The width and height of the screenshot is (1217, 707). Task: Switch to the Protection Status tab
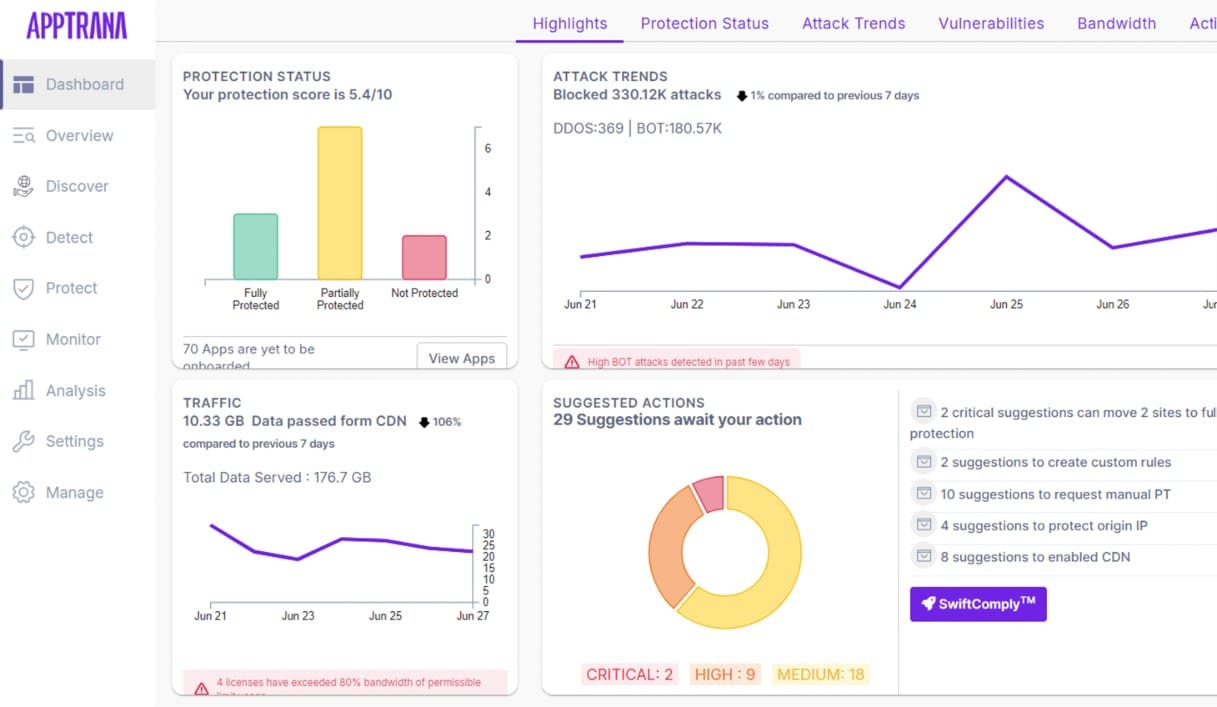coord(705,23)
